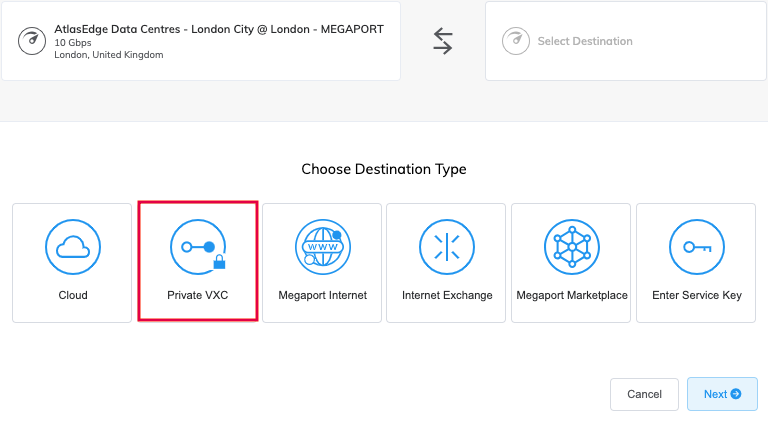This screenshot has width=768, height=434.
Task: Click the Cloud label text
Action: click(73, 295)
